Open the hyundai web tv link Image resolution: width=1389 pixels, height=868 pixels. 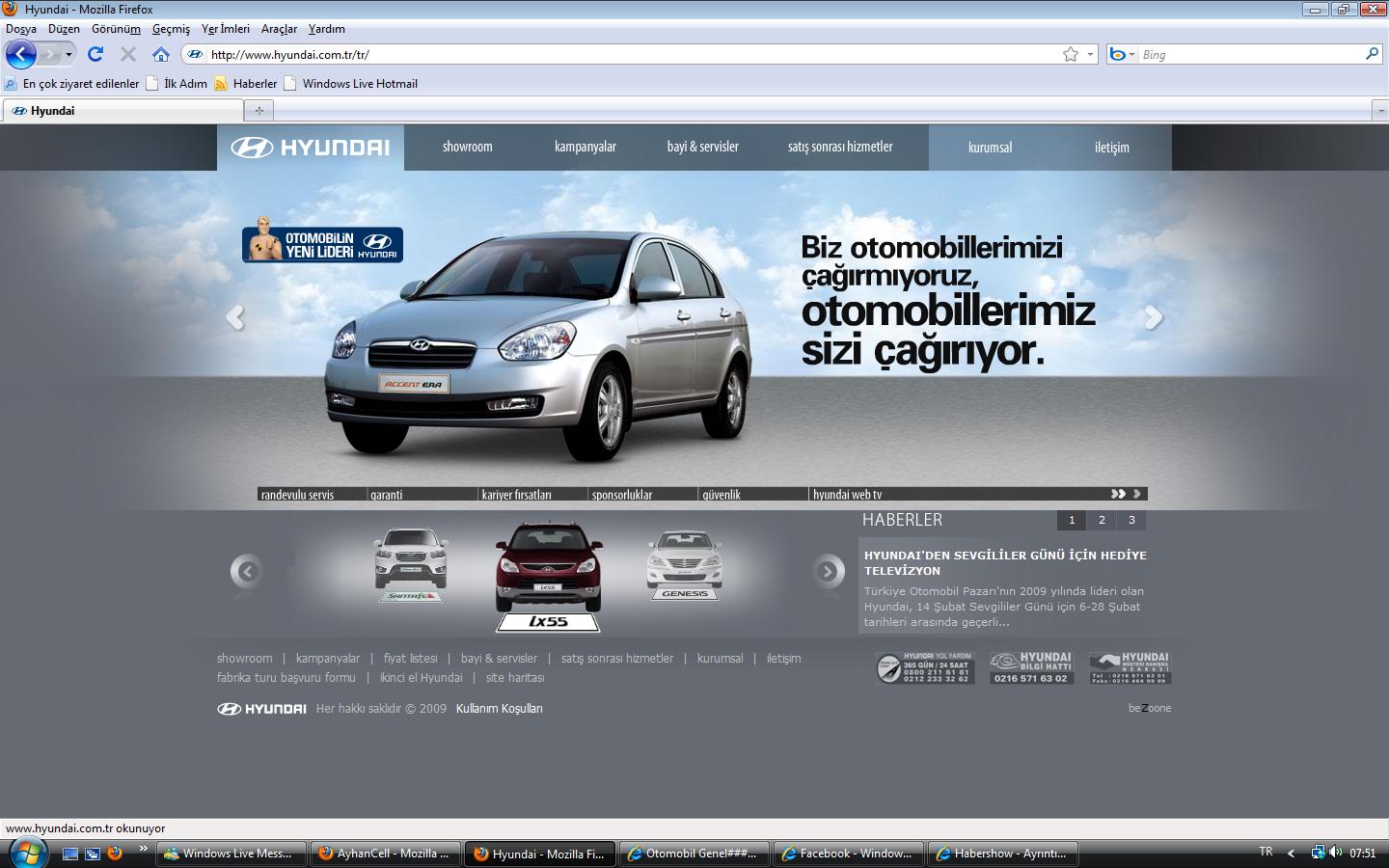coord(847,495)
